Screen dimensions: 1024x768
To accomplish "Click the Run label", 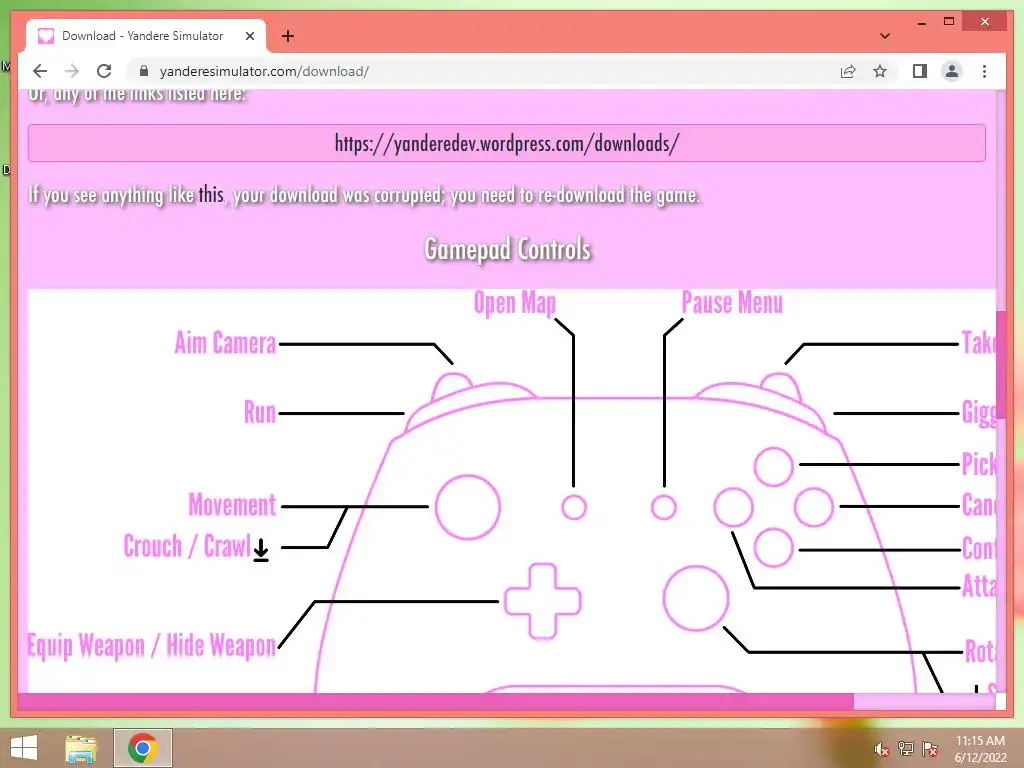I will coord(260,412).
